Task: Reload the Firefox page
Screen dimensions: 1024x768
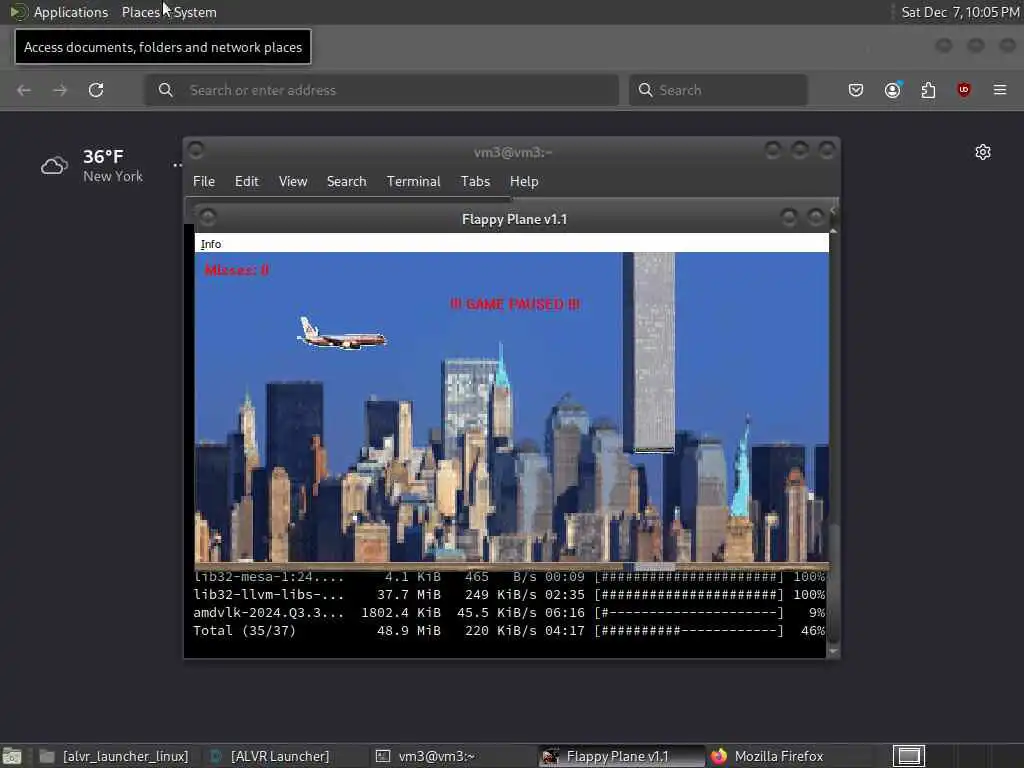Action: 96,90
